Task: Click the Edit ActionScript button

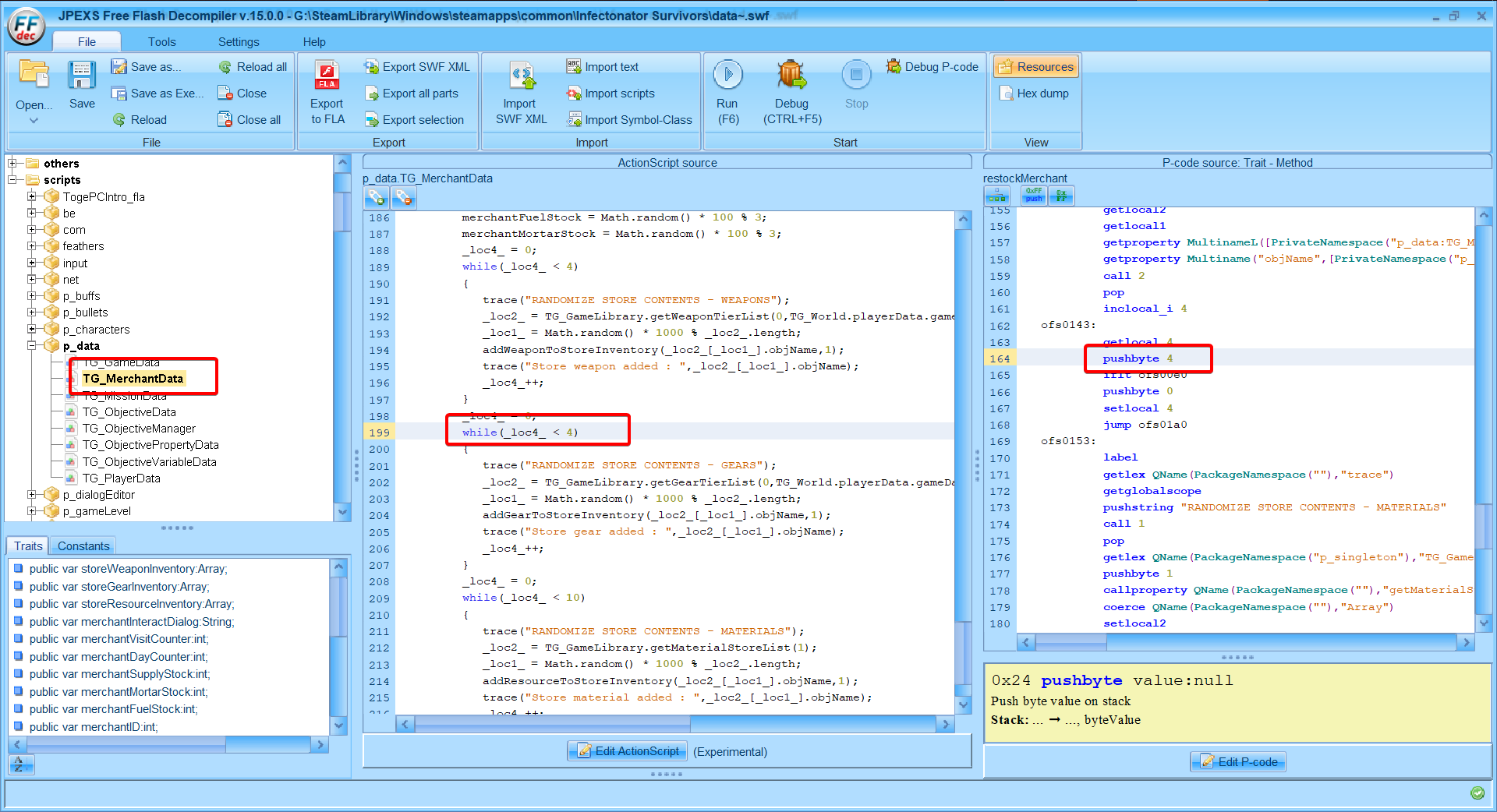Action: pyautogui.click(x=628, y=751)
